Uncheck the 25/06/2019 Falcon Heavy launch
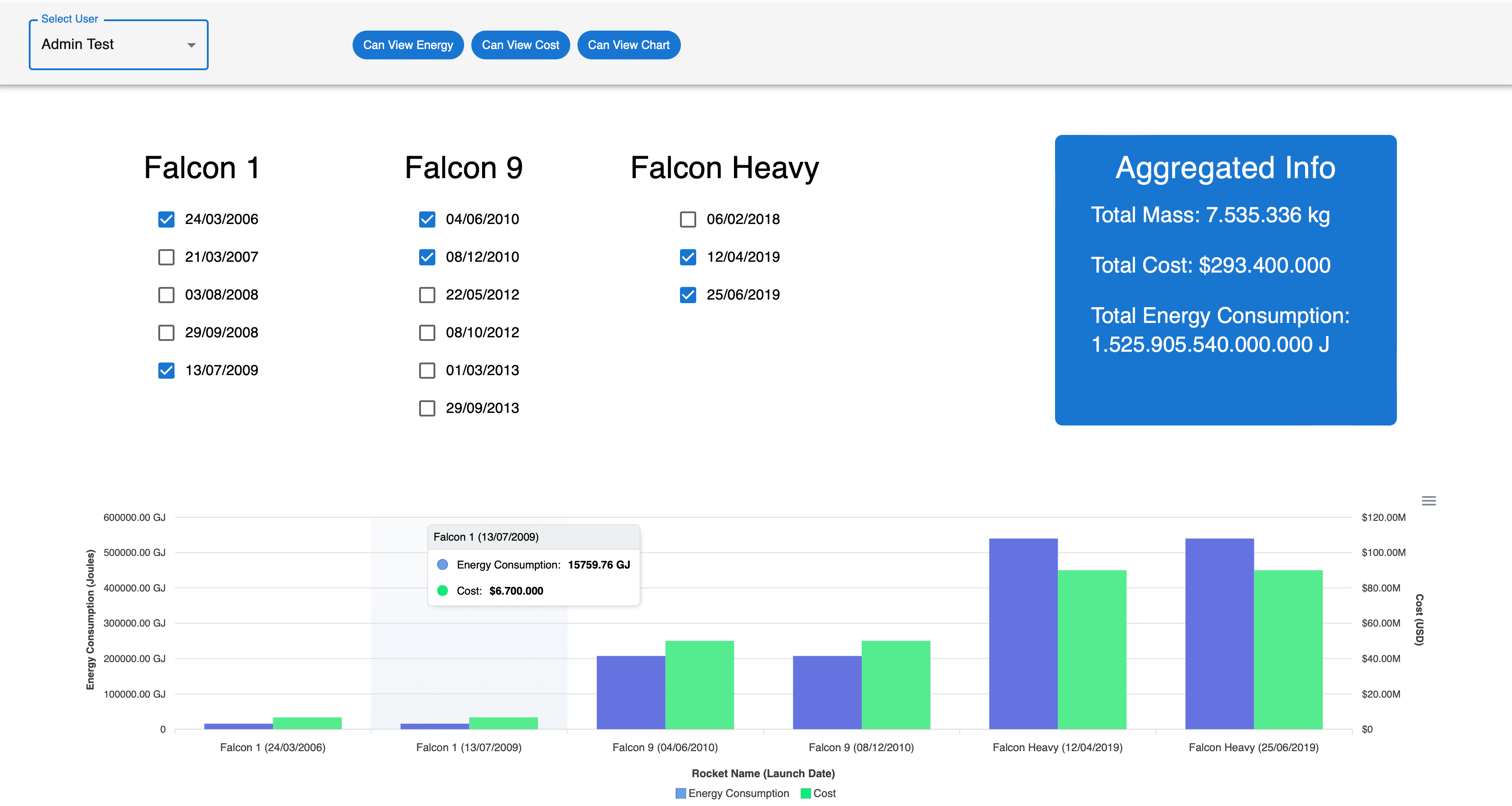 point(687,295)
